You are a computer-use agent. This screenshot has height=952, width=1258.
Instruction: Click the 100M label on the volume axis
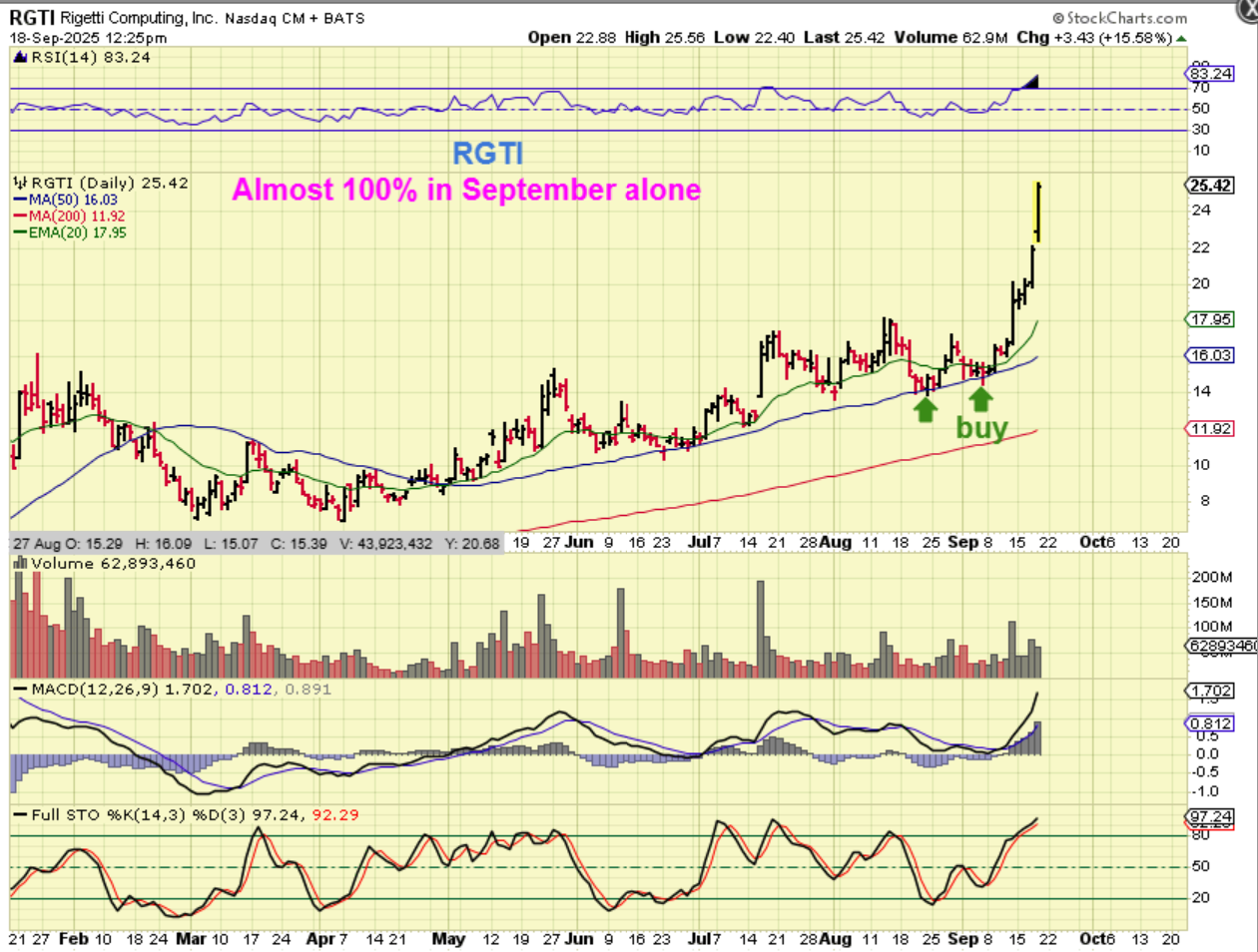(1212, 627)
